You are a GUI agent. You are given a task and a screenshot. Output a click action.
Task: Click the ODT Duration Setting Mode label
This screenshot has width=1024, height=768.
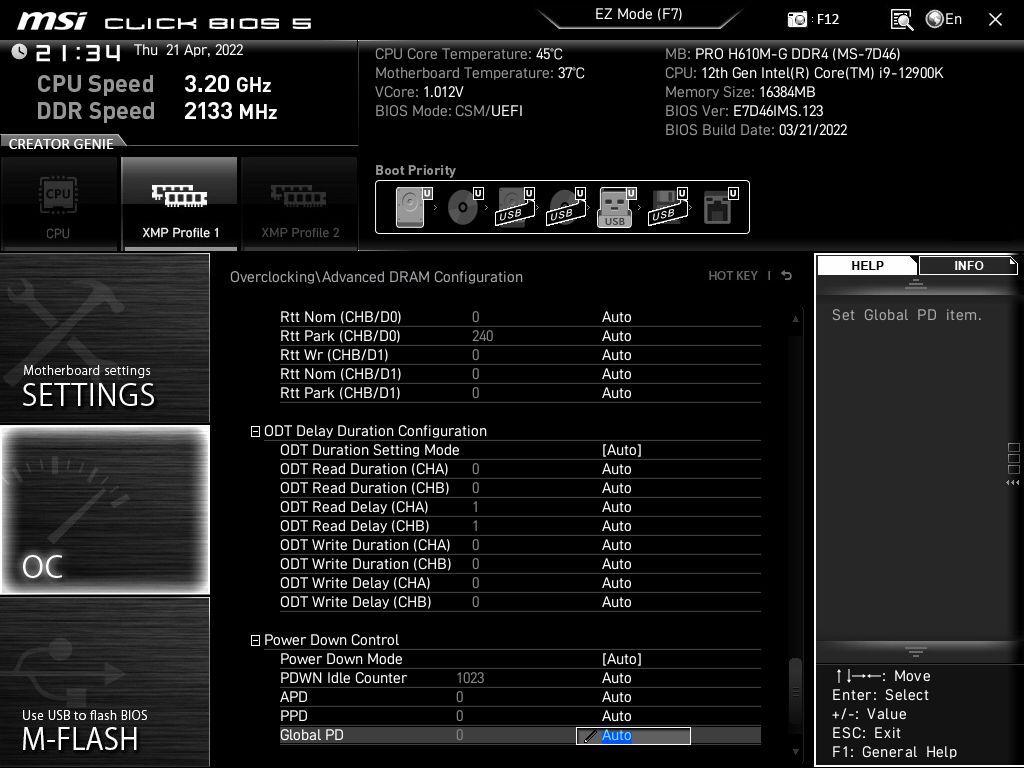[370, 450]
